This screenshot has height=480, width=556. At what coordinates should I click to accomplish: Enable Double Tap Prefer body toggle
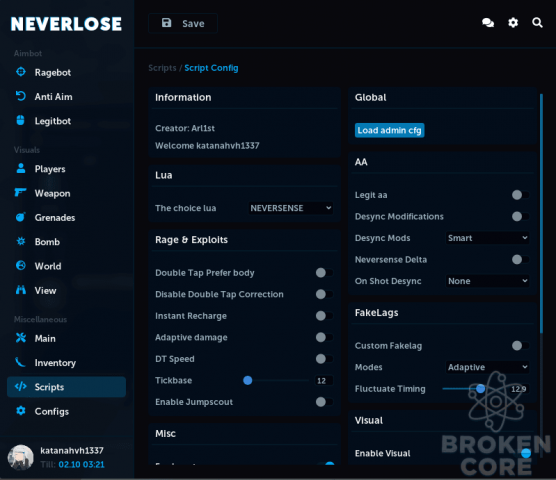pyautogui.click(x=324, y=273)
